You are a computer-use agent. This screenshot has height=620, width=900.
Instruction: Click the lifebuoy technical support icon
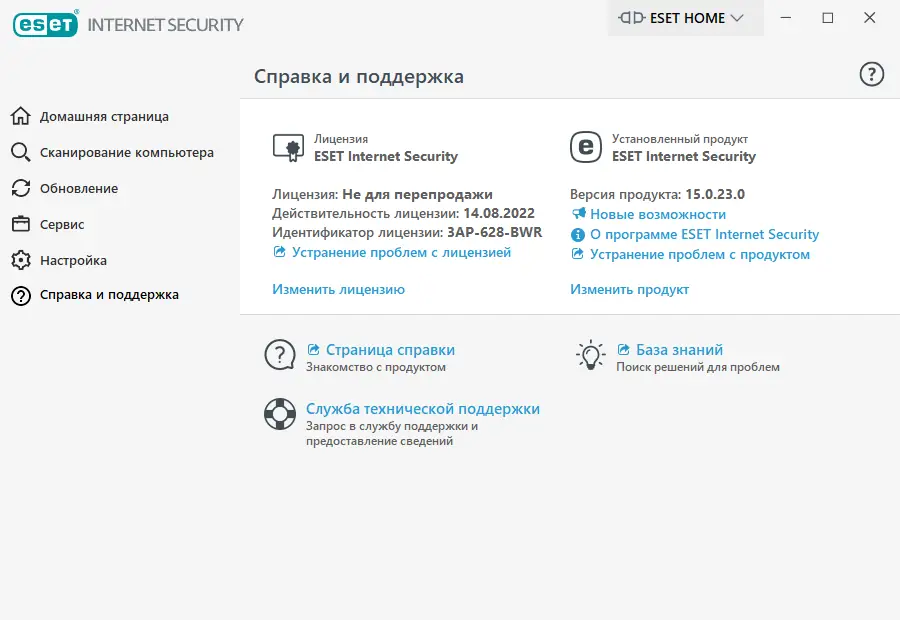click(280, 414)
